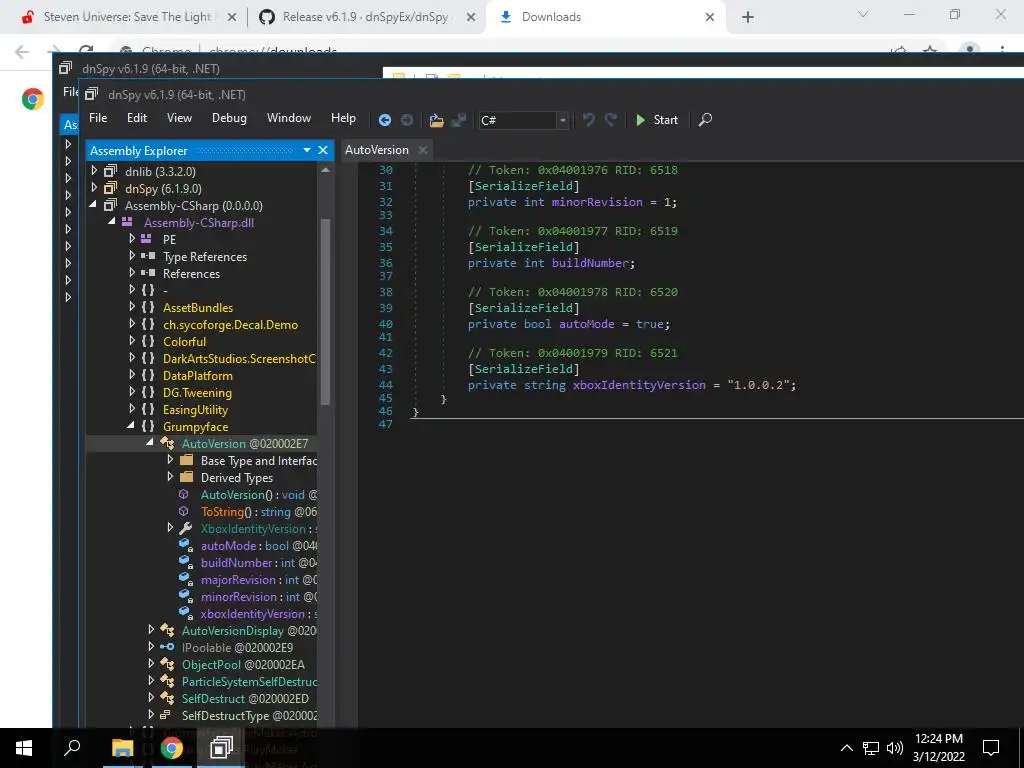Click the Chrome taskbar icon
The width and height of the screenshot is (1024, 768).
coord(172,748)
